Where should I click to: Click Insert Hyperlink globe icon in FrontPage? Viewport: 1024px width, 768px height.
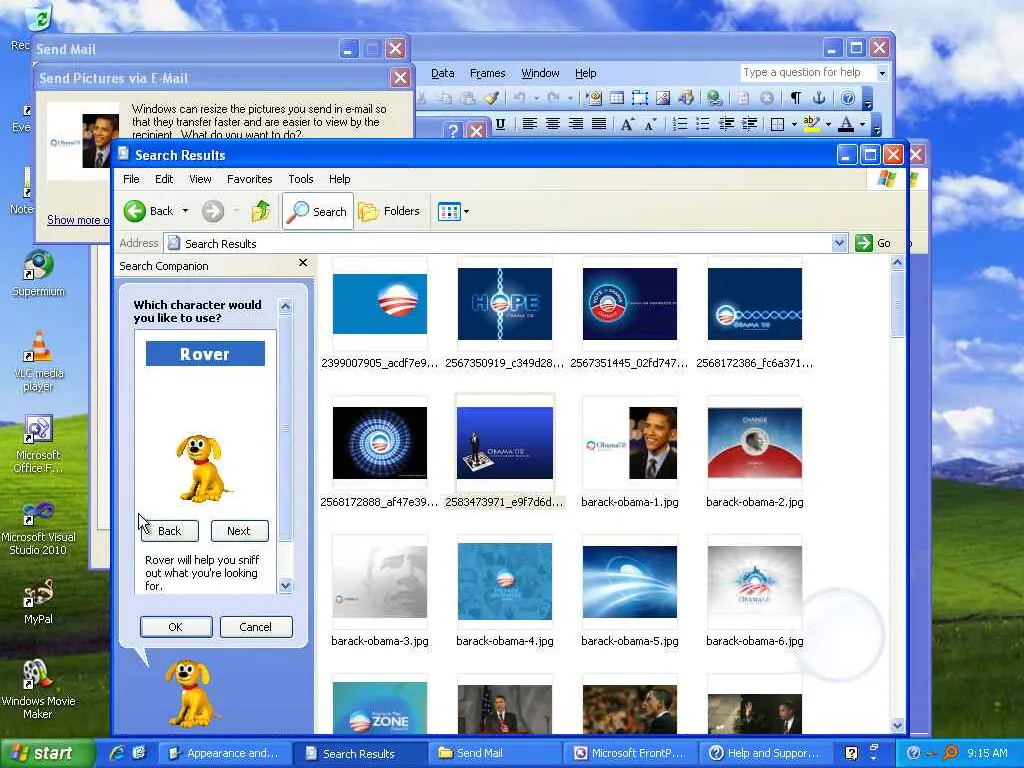coord(714,98)
